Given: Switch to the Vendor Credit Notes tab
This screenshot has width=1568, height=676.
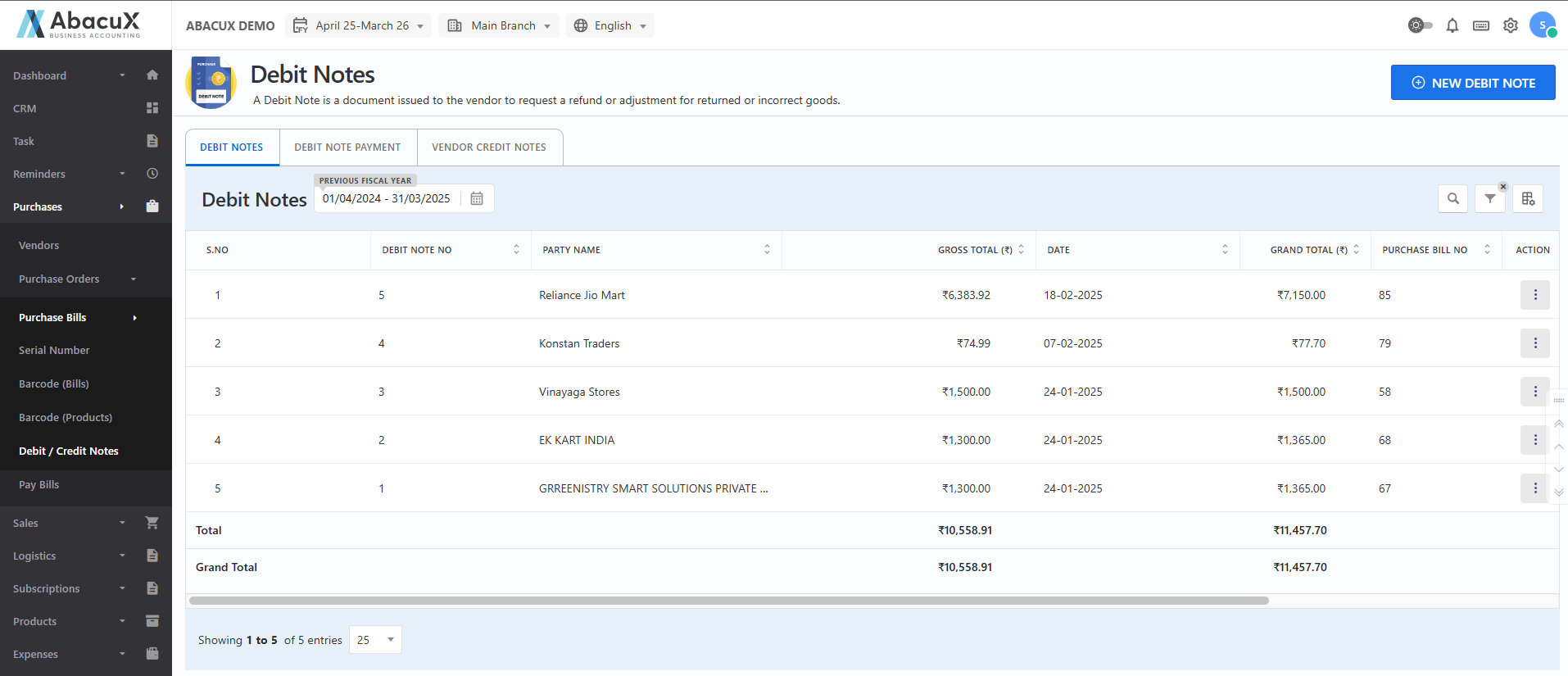Looking at the screenshot, I should (x=489, y=147).
